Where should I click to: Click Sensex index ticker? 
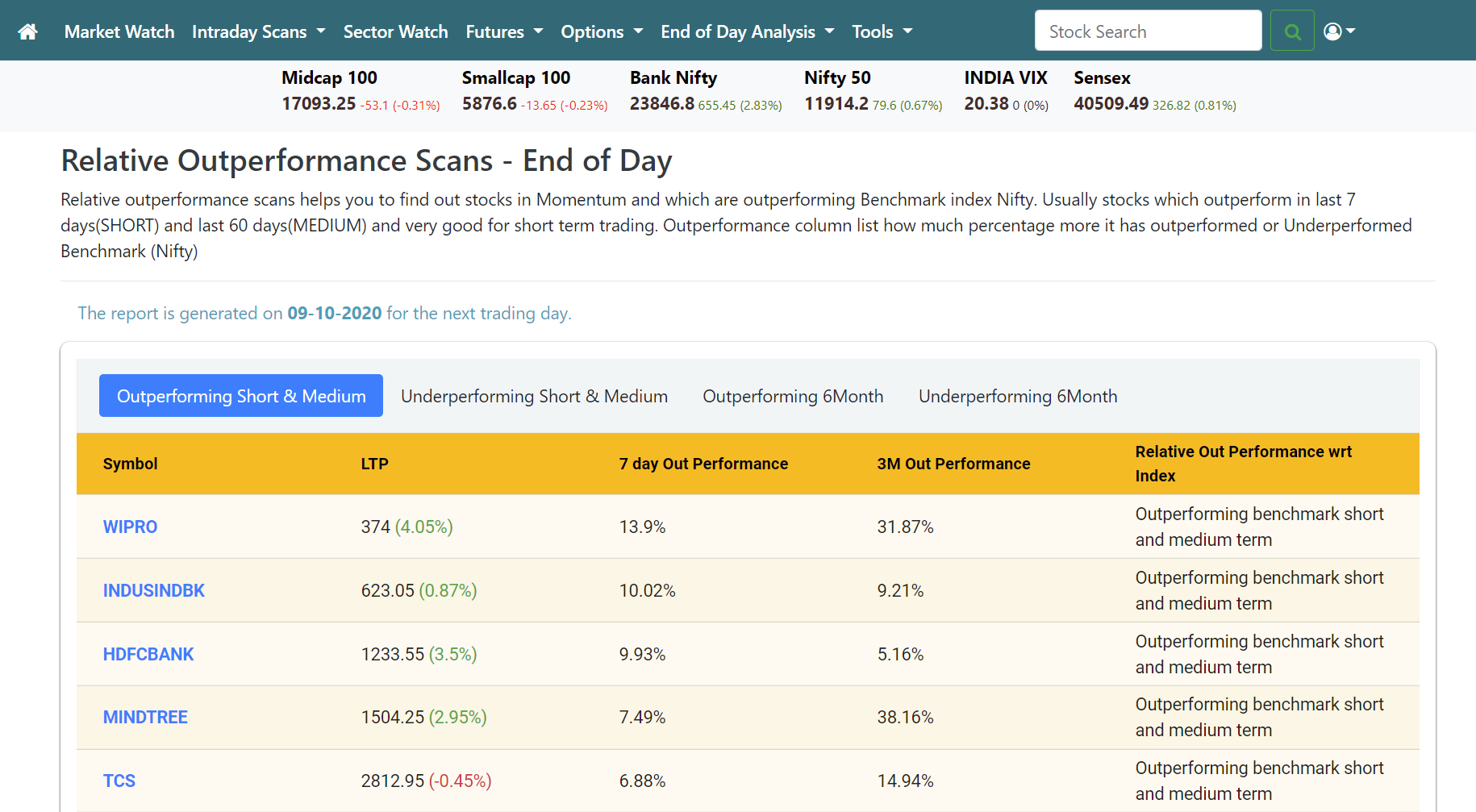pyautogui.click(x=1154, y=91)
